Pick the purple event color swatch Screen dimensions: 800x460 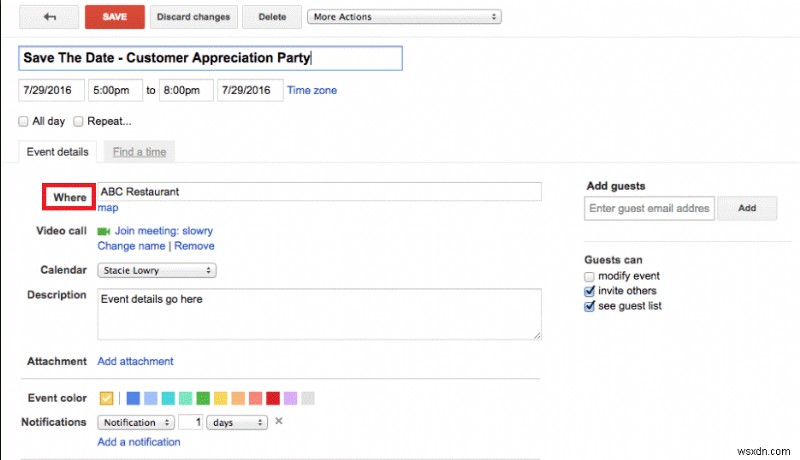tap(290, 398)
